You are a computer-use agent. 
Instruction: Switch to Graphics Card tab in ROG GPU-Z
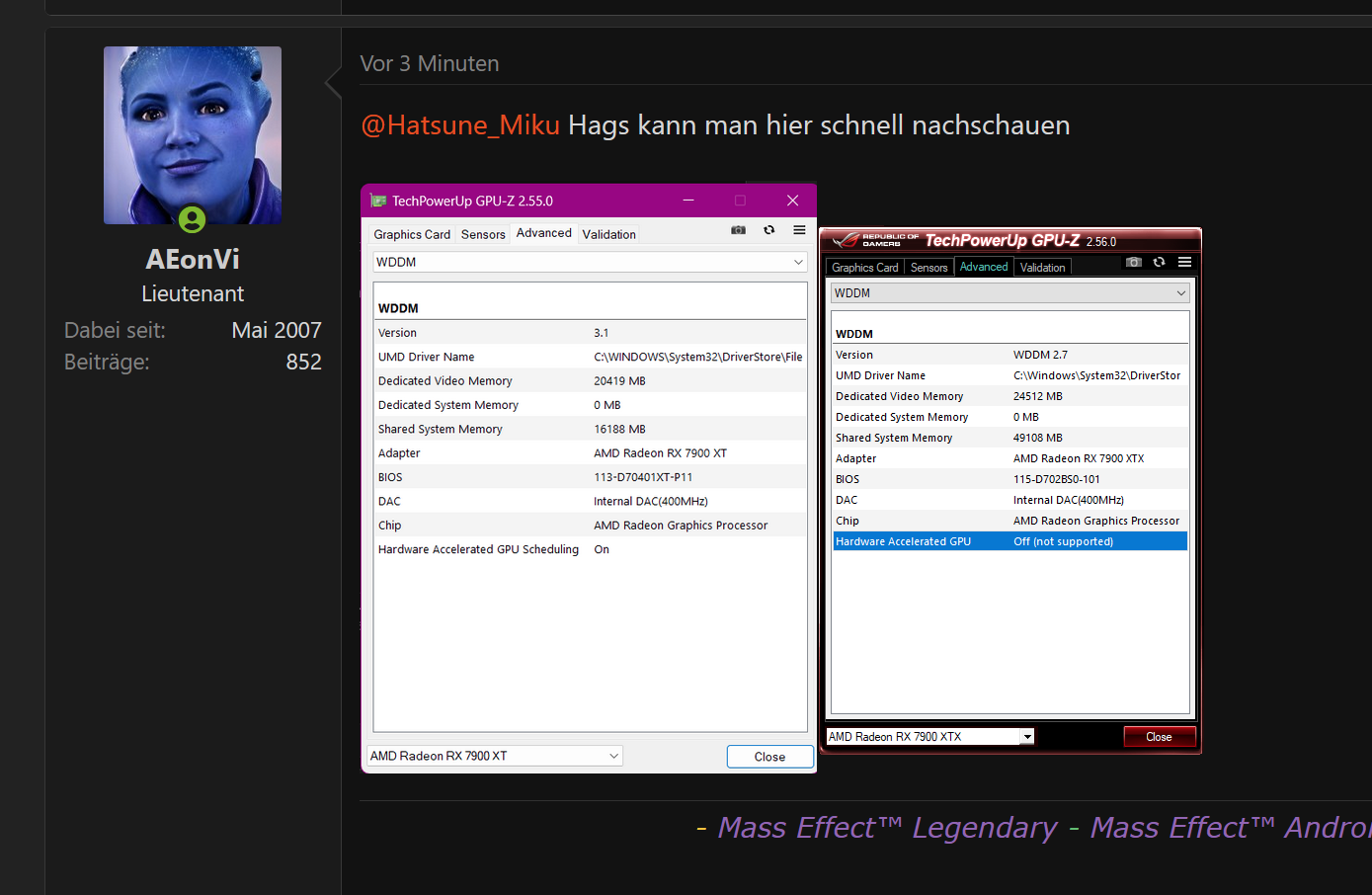[865, 267]
